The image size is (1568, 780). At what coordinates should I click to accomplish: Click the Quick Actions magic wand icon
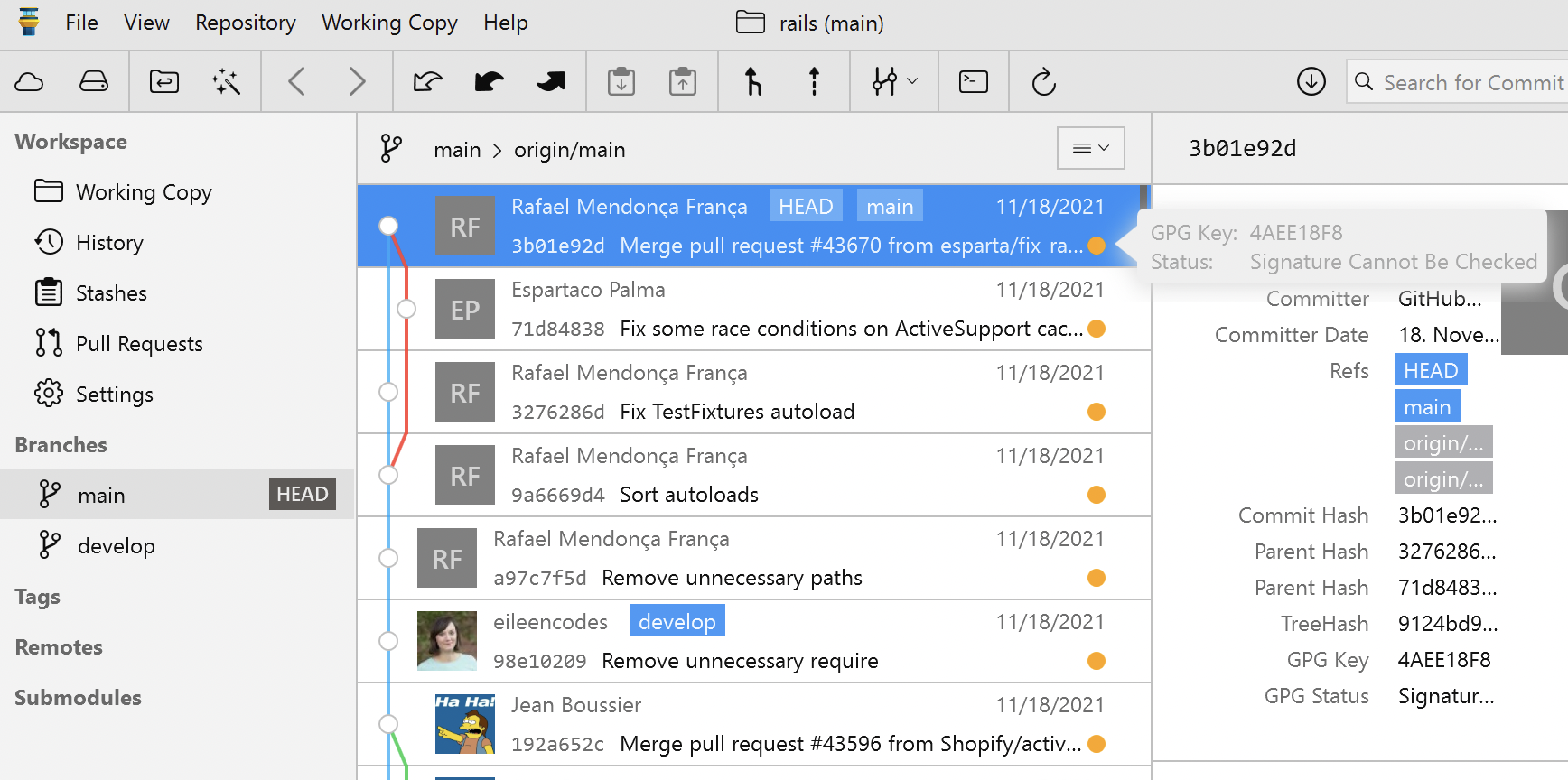click(x=226, y=82)
